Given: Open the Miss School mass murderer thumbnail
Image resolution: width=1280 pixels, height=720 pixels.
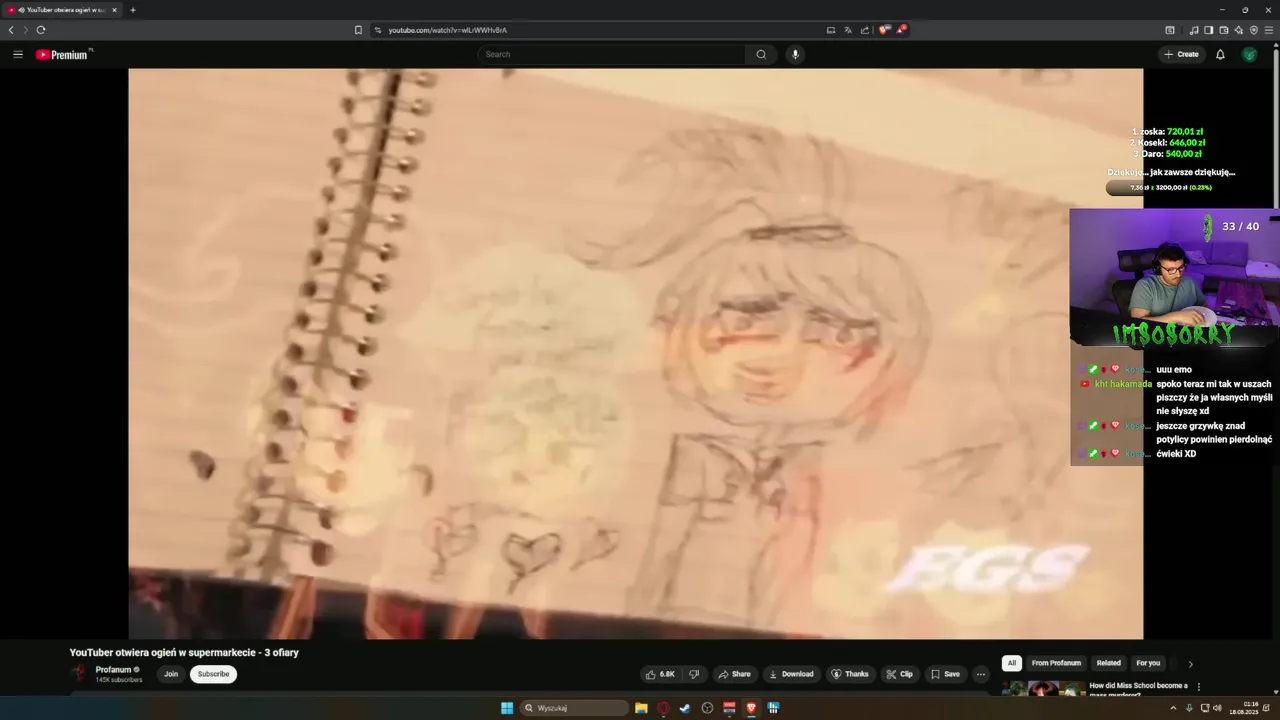Looking at the screenshot, I should pos(1044,689).
